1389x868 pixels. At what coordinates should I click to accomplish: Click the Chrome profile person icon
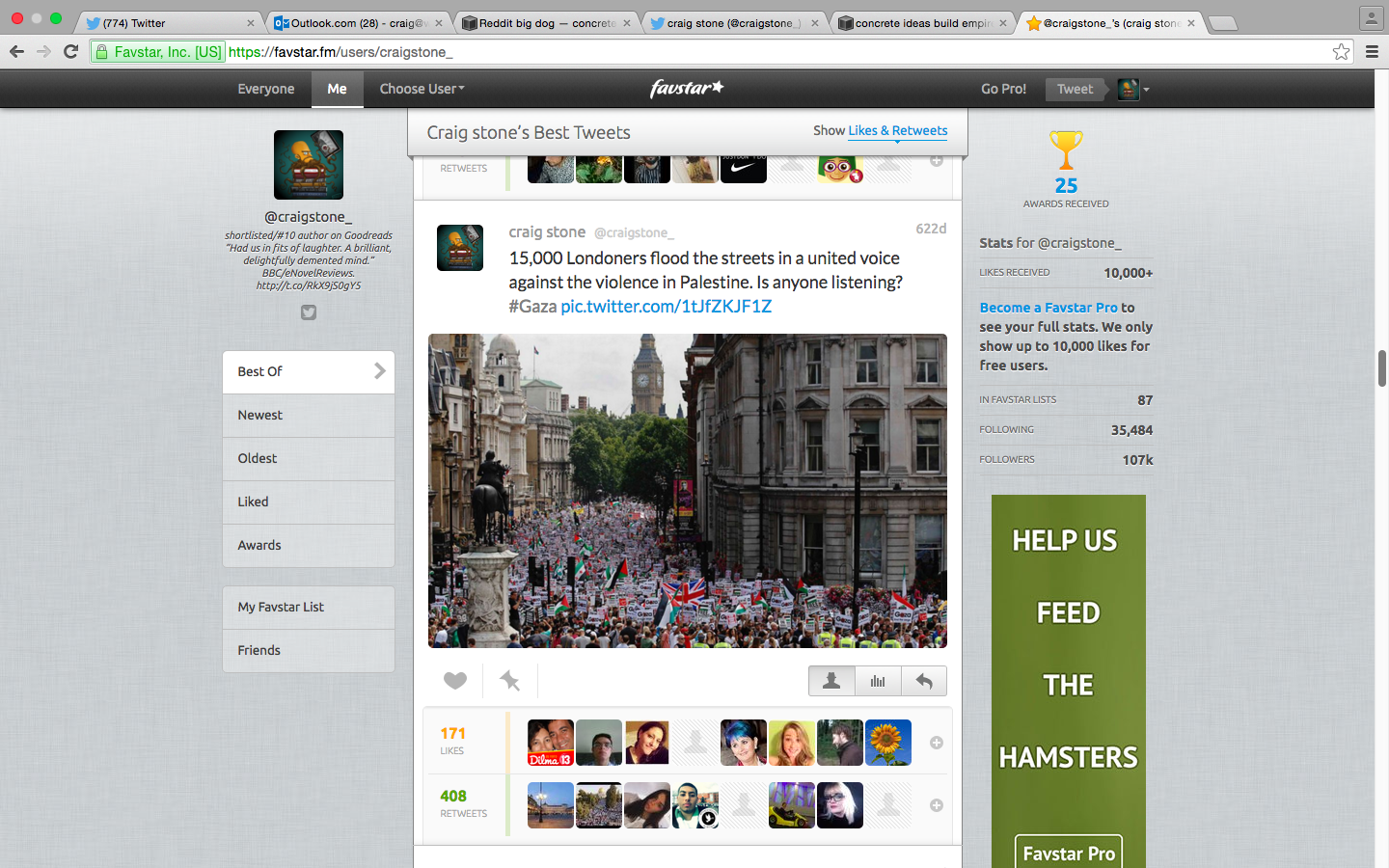(x=1371, y=17)
